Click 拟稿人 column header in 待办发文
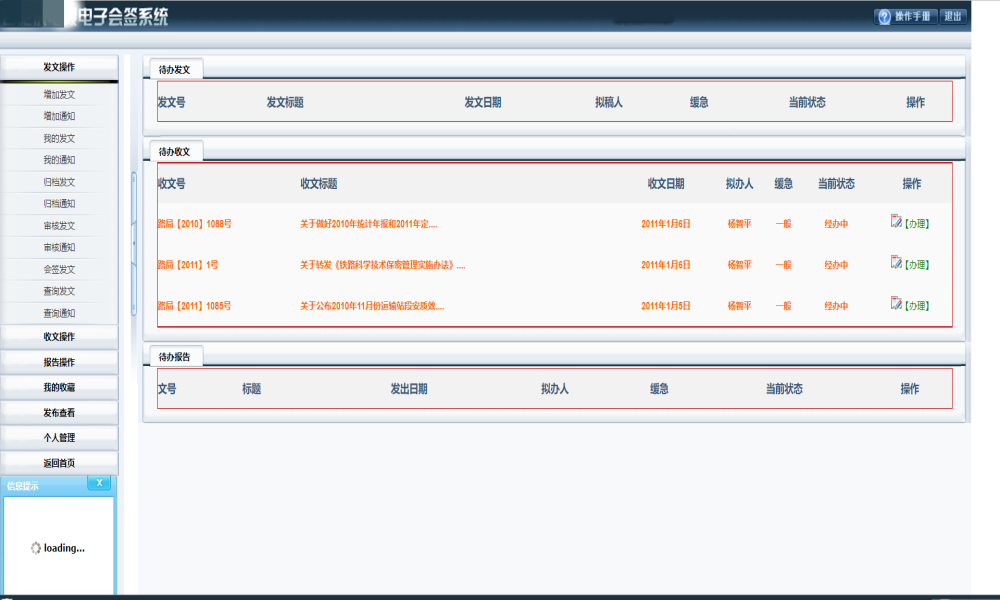This screenshot has height=600, width=1000. click(x=608, y=102)
